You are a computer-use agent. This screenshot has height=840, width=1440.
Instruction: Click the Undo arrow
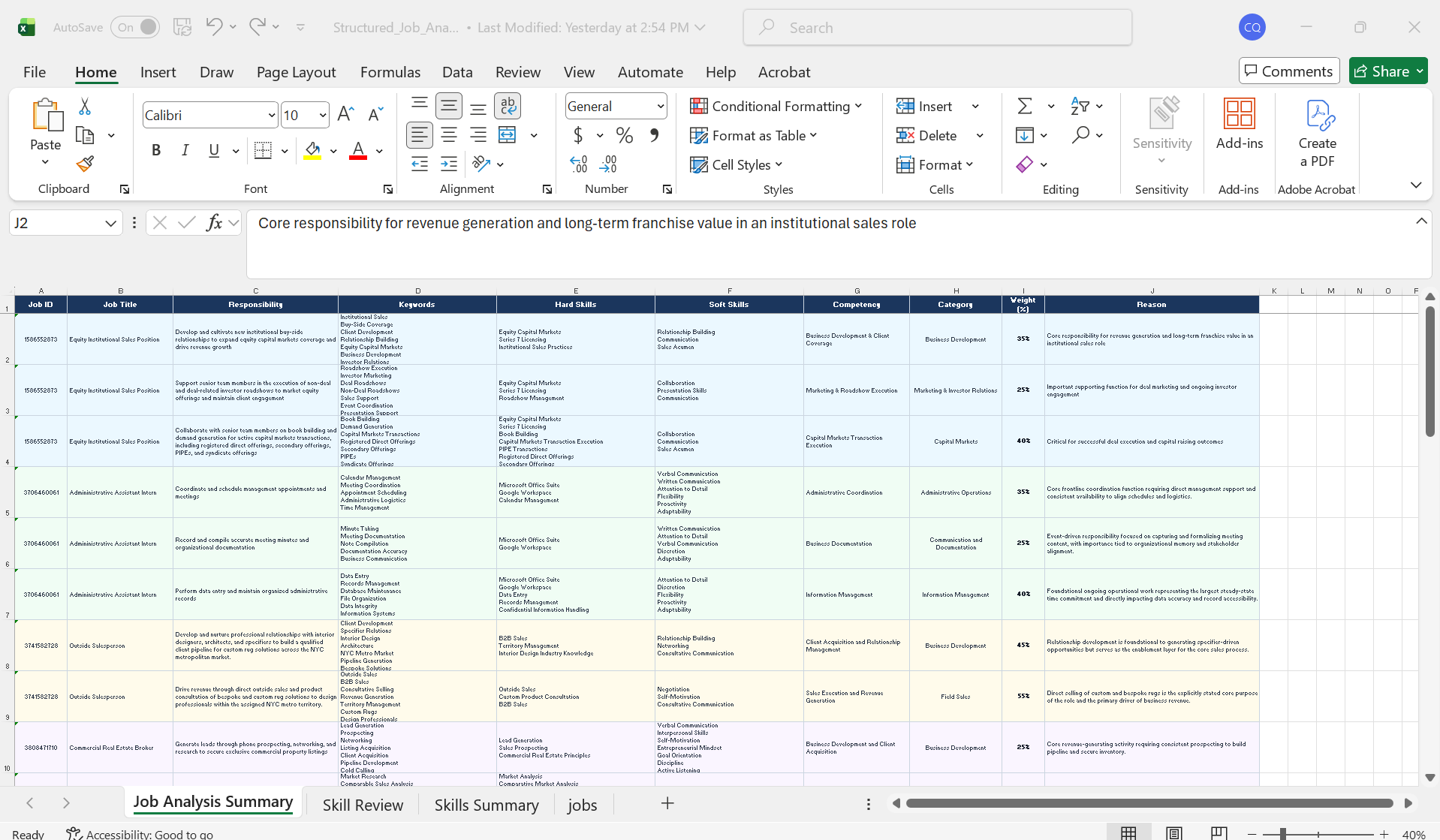(x=213, y=27)
